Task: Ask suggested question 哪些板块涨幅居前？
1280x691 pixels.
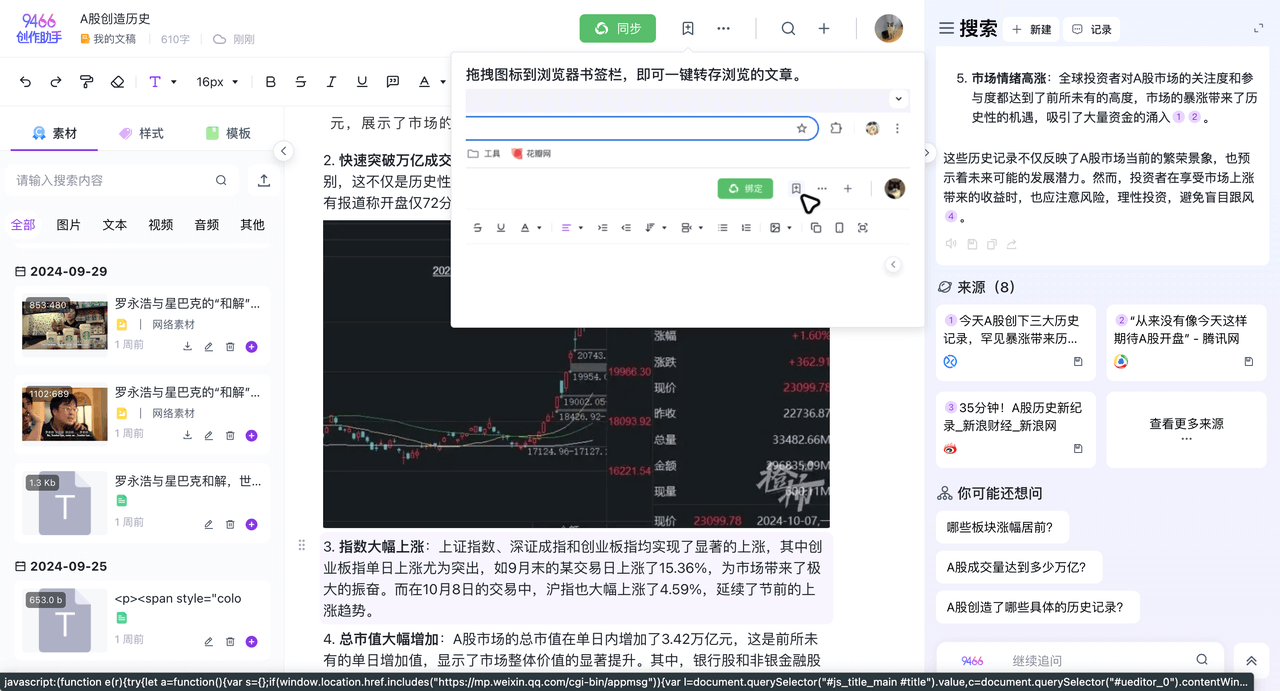Action: [1002, 527]
